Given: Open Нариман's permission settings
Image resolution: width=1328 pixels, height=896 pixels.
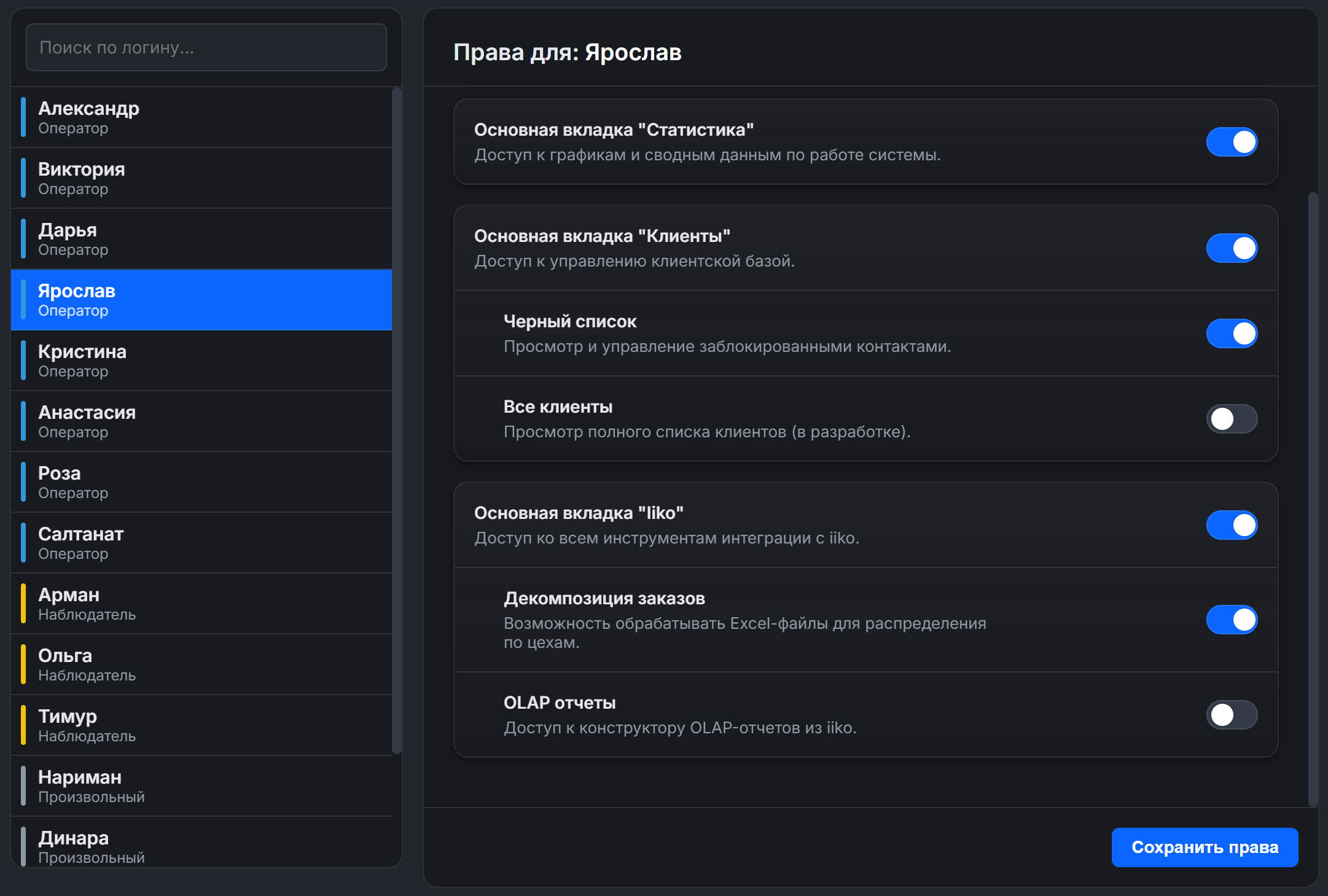Looking at the screenshot, I should [203, 785].
